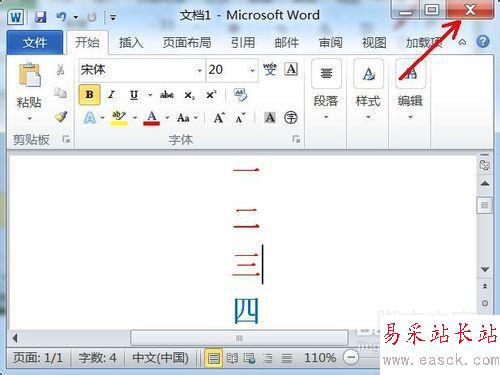Apply yellow text highlight color

[x=119, y=118]
